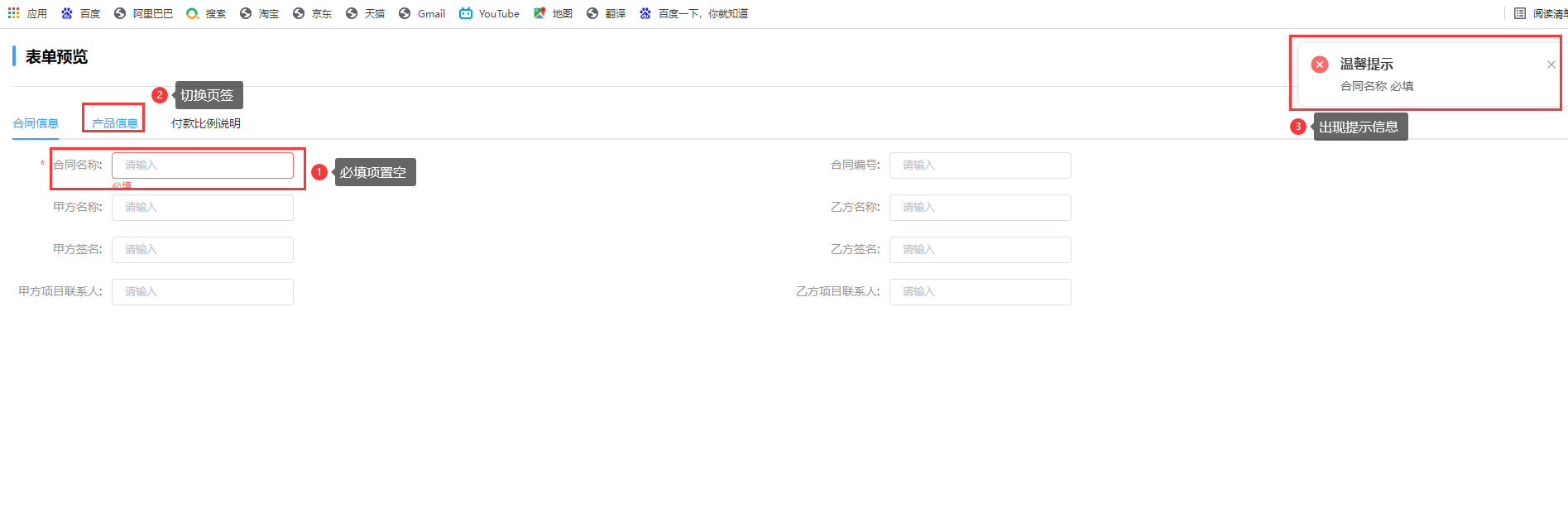Switch to the 付款比例说明 tab
Screen dimensions: 1568x513
pyautogui.click(x=206, y=123)
